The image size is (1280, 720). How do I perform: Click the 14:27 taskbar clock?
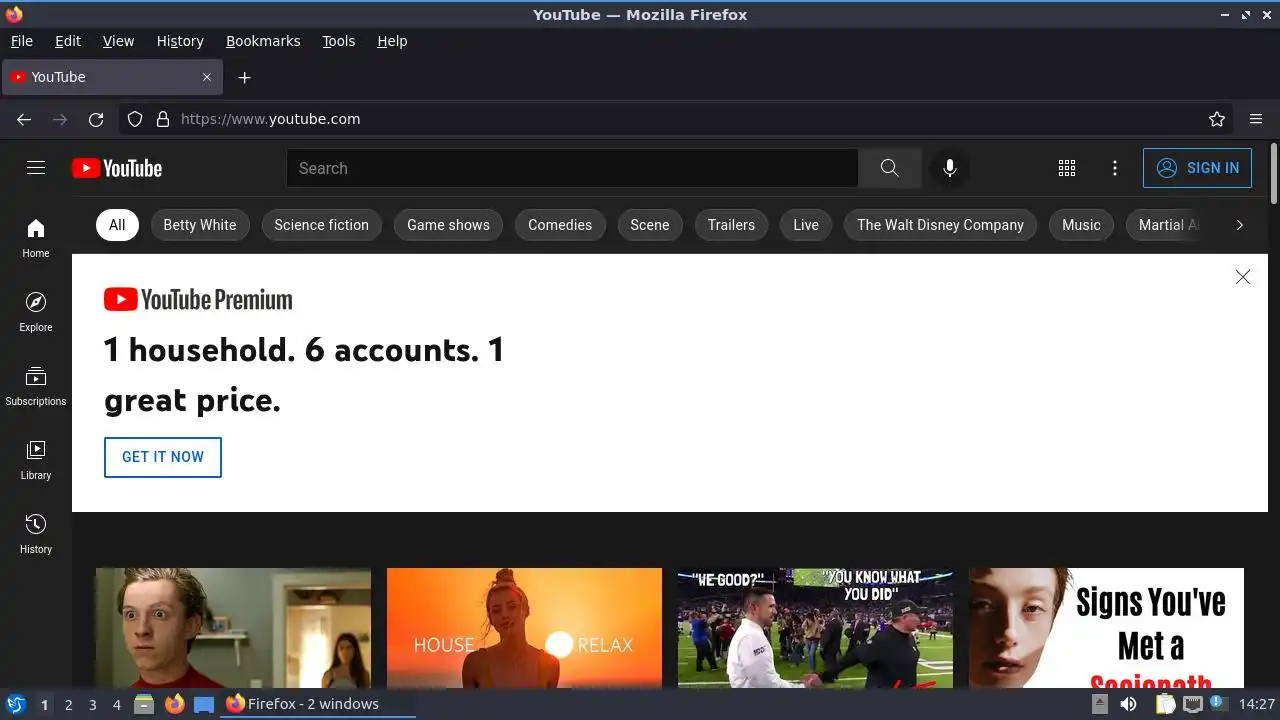click(1257, 704)
